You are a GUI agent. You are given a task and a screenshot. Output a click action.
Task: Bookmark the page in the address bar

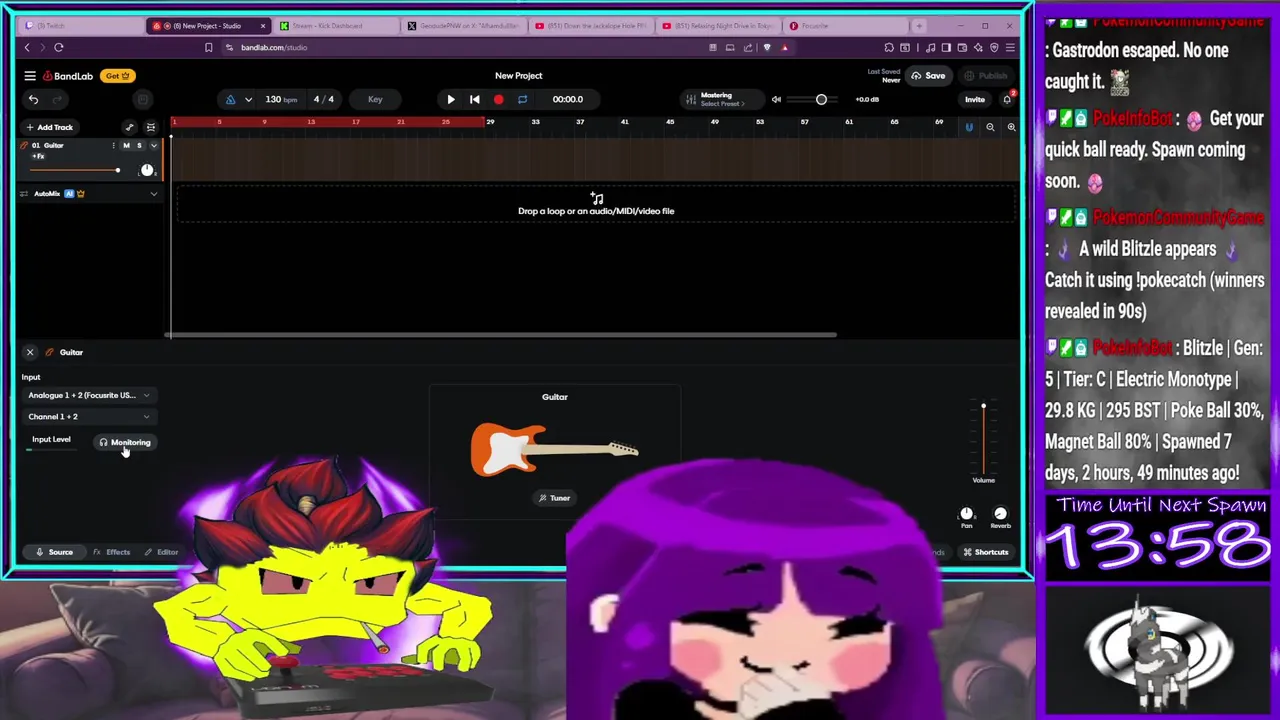pos(208,47)
